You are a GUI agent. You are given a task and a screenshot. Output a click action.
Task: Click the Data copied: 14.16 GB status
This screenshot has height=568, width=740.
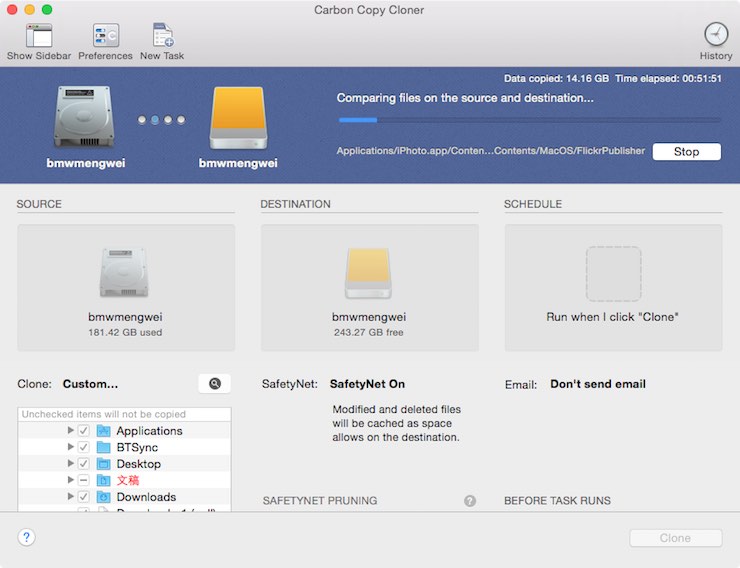[x=556, y=78]
